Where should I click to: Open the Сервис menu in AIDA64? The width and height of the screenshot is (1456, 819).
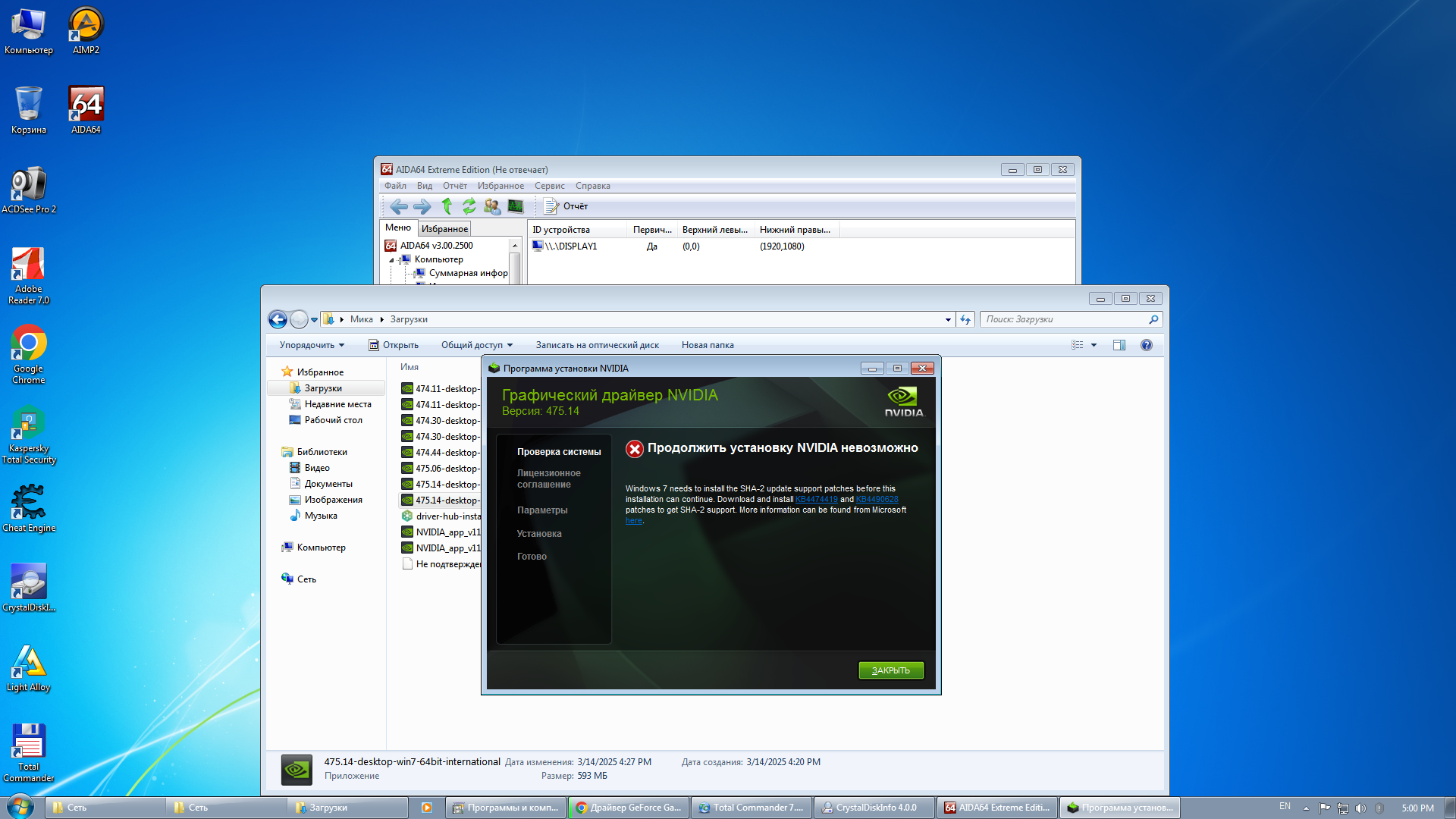tap(549, 186)
